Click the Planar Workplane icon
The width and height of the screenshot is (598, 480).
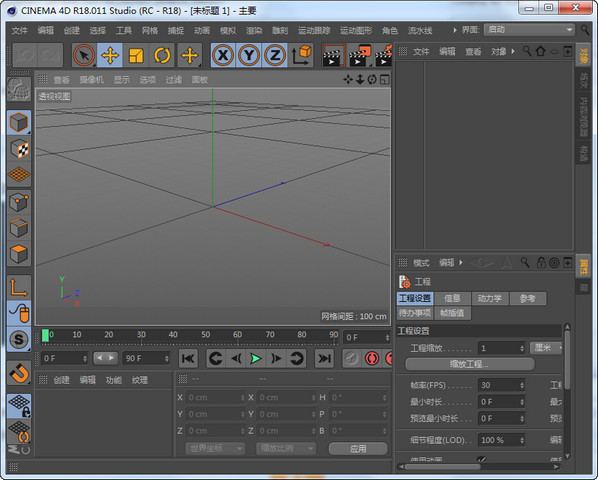19,431
